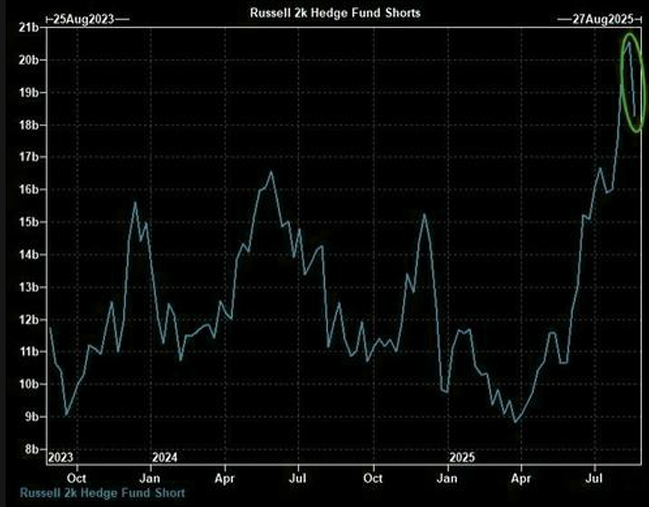
Task: Click the Russell 2k Hedge Fund Short legend
Action: (x=101, y=492)
